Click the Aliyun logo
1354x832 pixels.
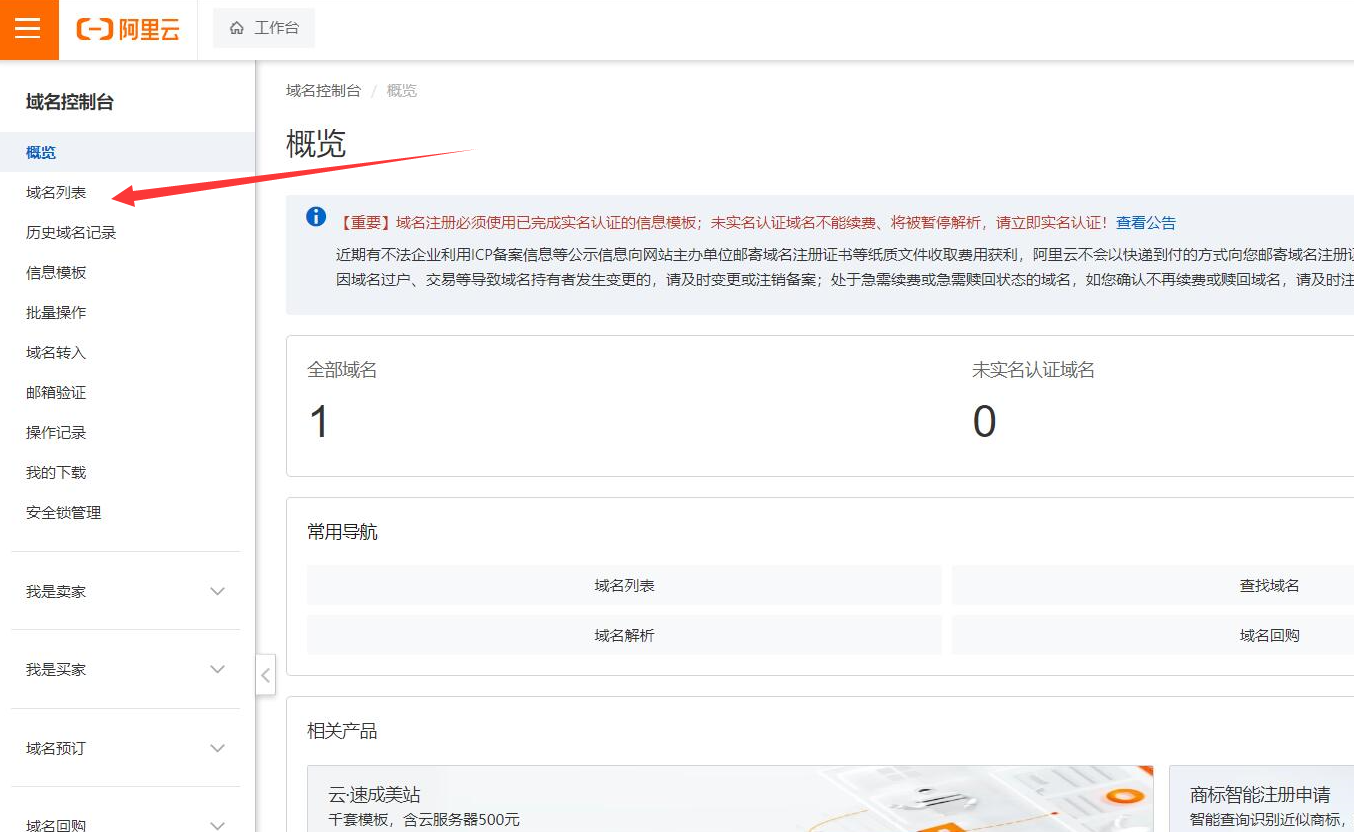tap(128, 29)
